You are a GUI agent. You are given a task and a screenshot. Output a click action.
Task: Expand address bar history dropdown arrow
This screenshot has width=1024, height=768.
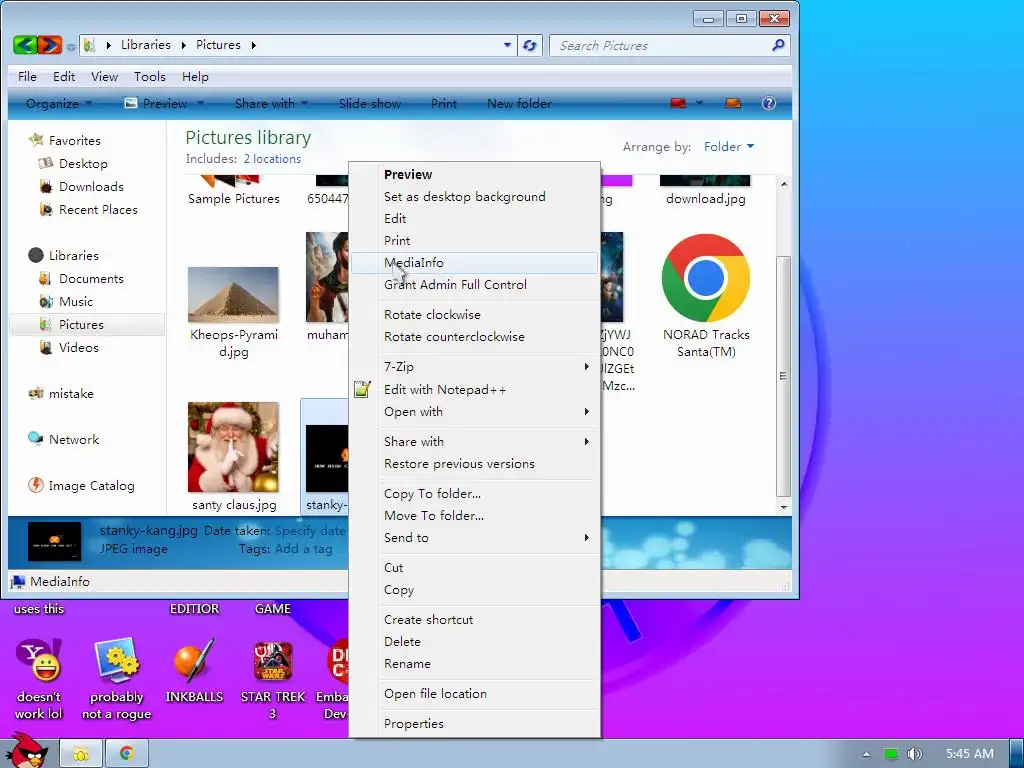(x=507, y=45)
